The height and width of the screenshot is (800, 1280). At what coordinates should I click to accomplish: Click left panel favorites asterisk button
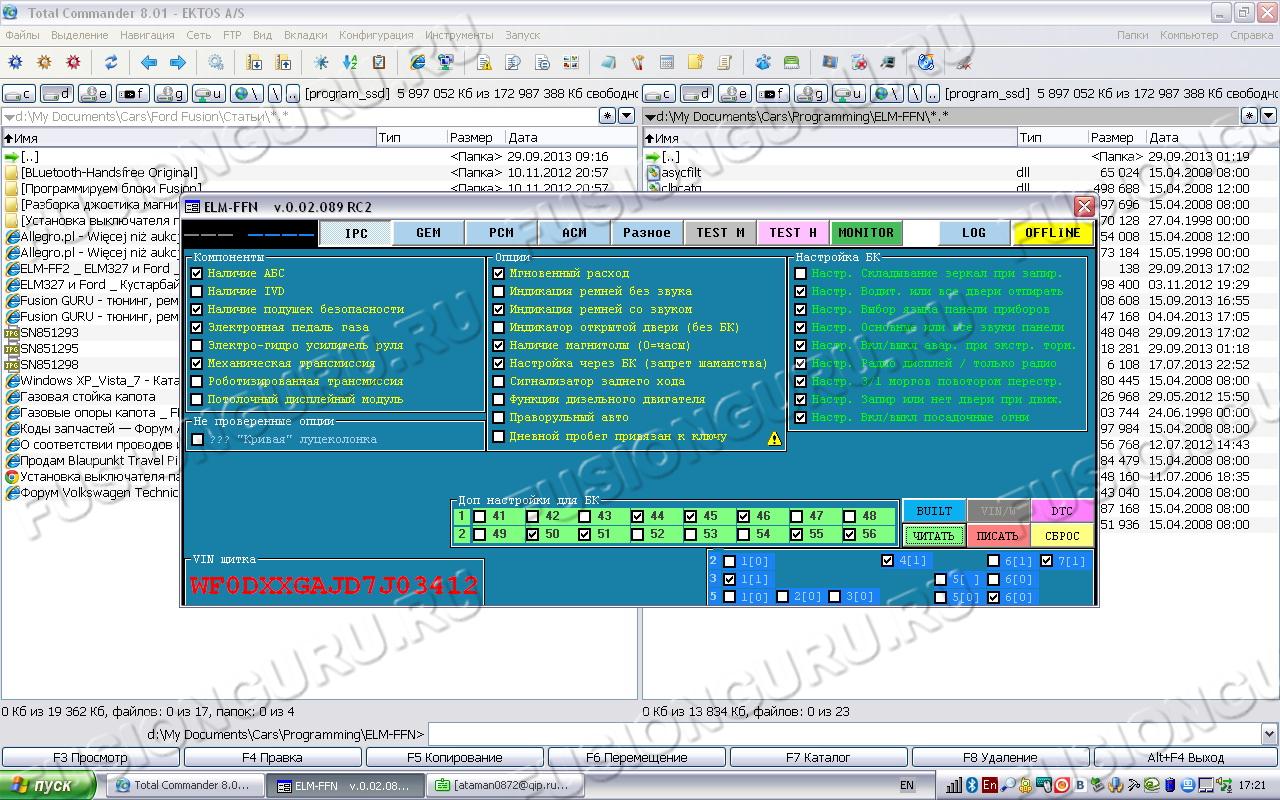607,116
